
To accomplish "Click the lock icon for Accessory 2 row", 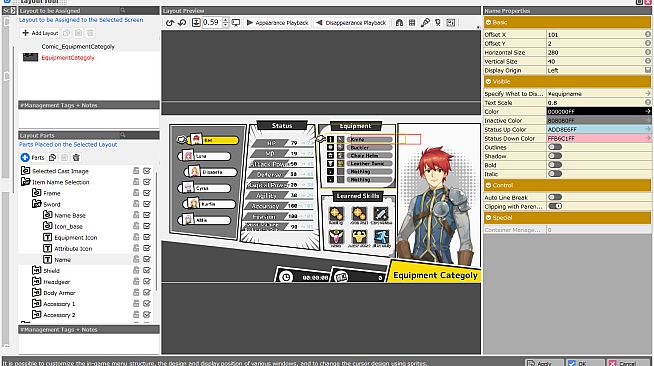I will pyautogui.click(x=136, y=315).
